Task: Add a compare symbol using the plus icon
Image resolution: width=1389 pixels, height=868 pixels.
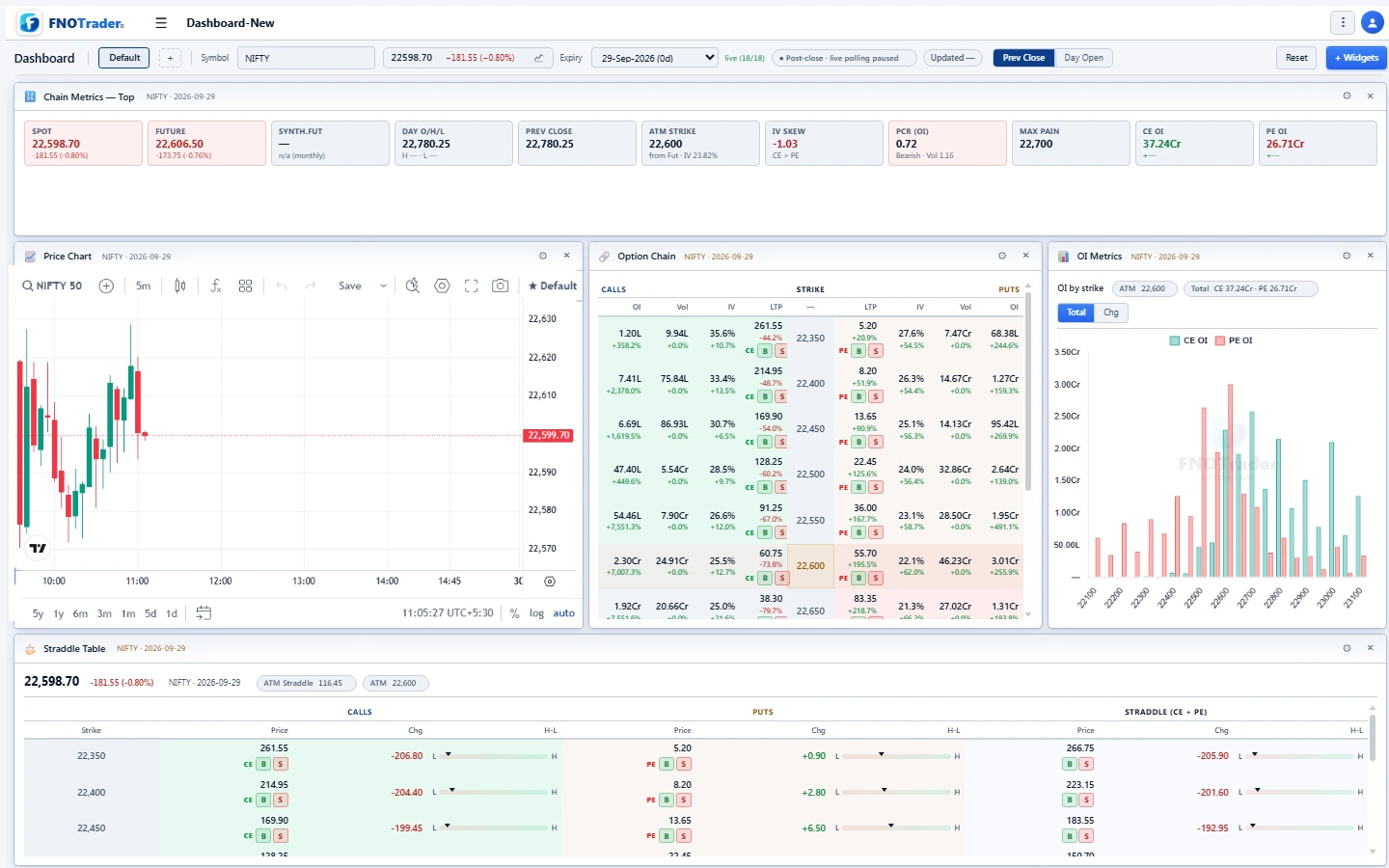Action: 107,286
